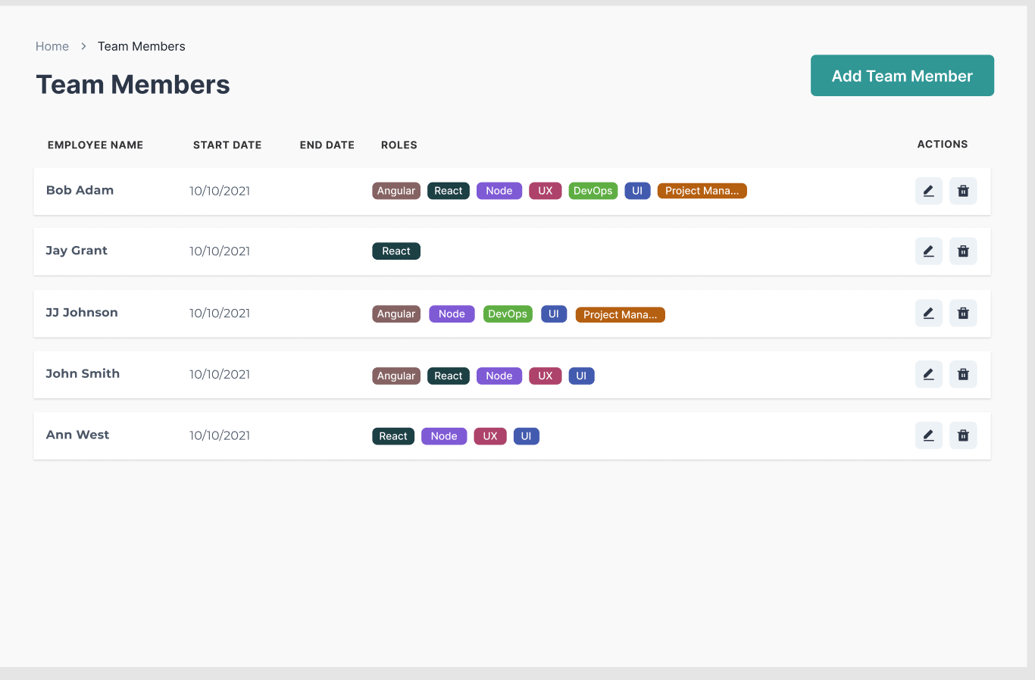Viewport: 1035px width, 680px height.
Task: Open the edit pencil icon for JJ Johnson
Action: [x=928, y=313]
